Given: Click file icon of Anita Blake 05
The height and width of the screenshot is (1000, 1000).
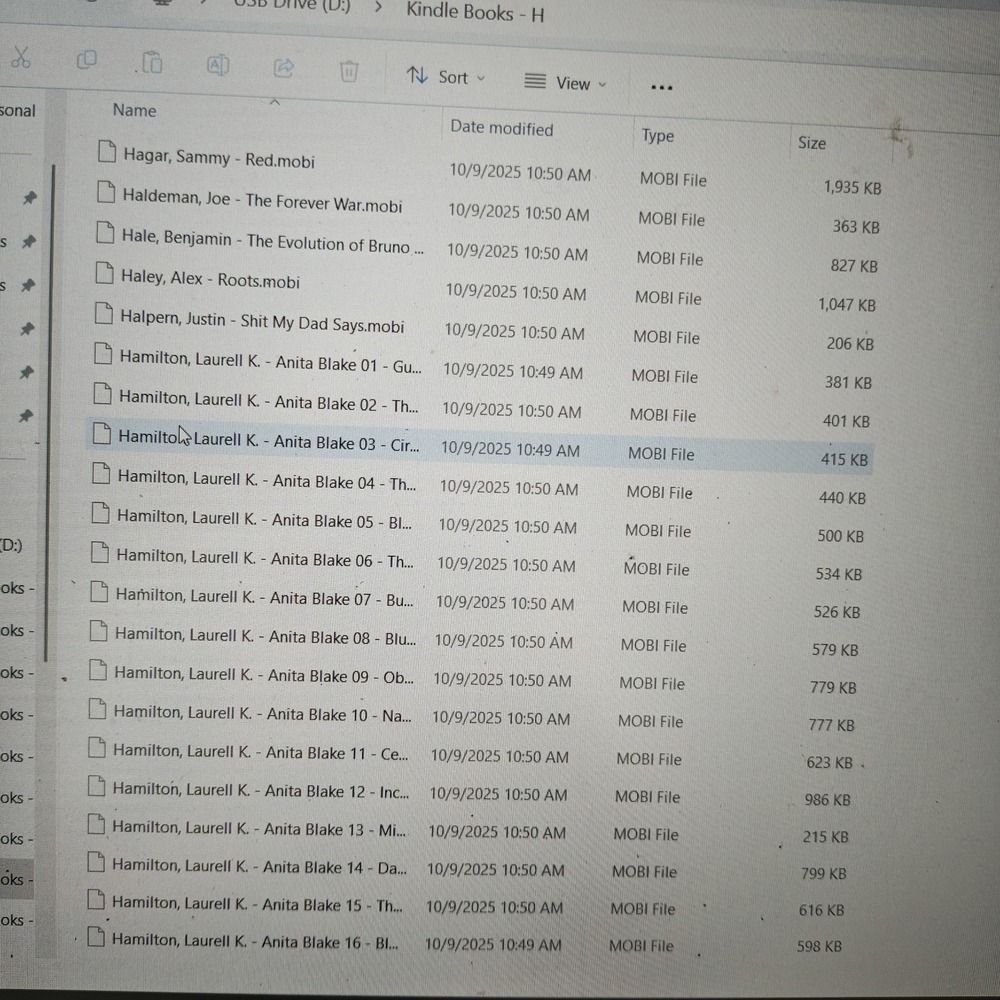Looking at the screenshot, I should coord(100,513).
